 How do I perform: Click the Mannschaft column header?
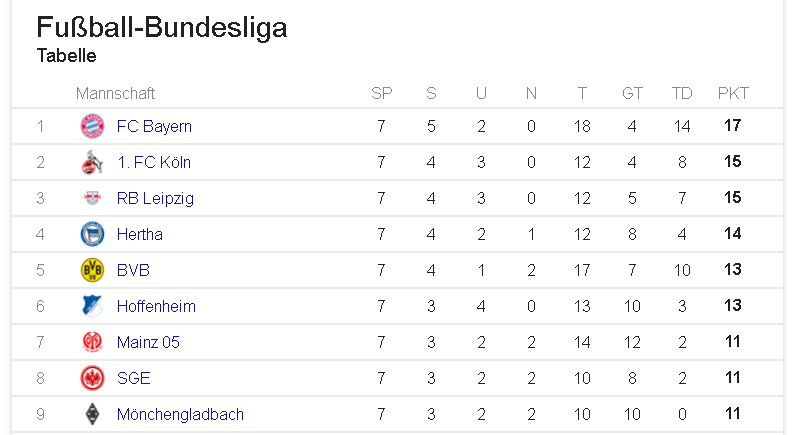click(115, 93)
